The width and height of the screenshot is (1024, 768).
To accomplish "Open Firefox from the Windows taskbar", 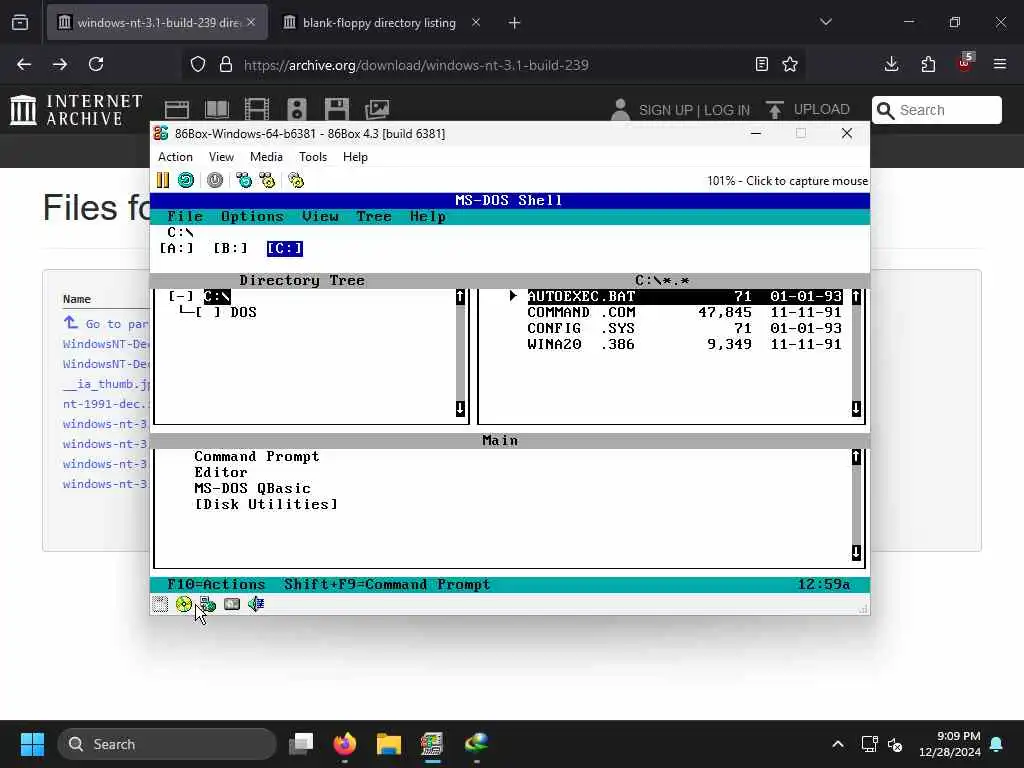I will 345,744.
